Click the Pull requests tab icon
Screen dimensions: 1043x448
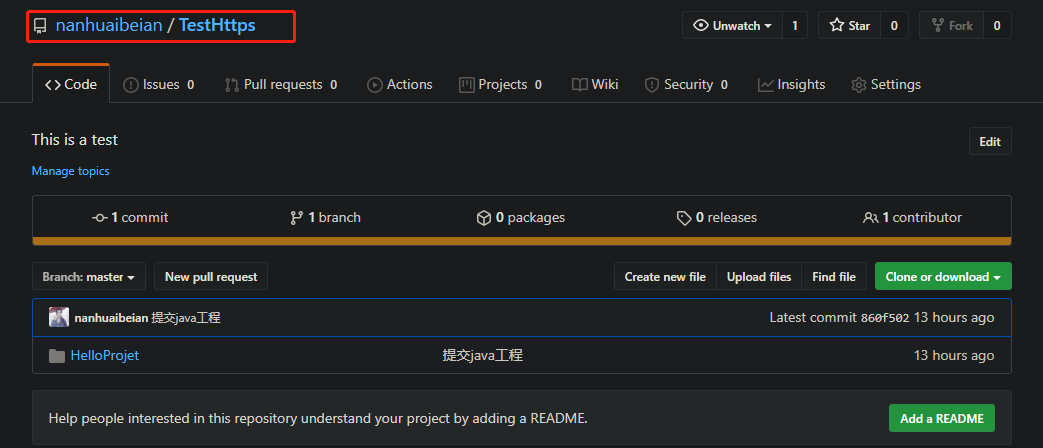pos(231,85)
